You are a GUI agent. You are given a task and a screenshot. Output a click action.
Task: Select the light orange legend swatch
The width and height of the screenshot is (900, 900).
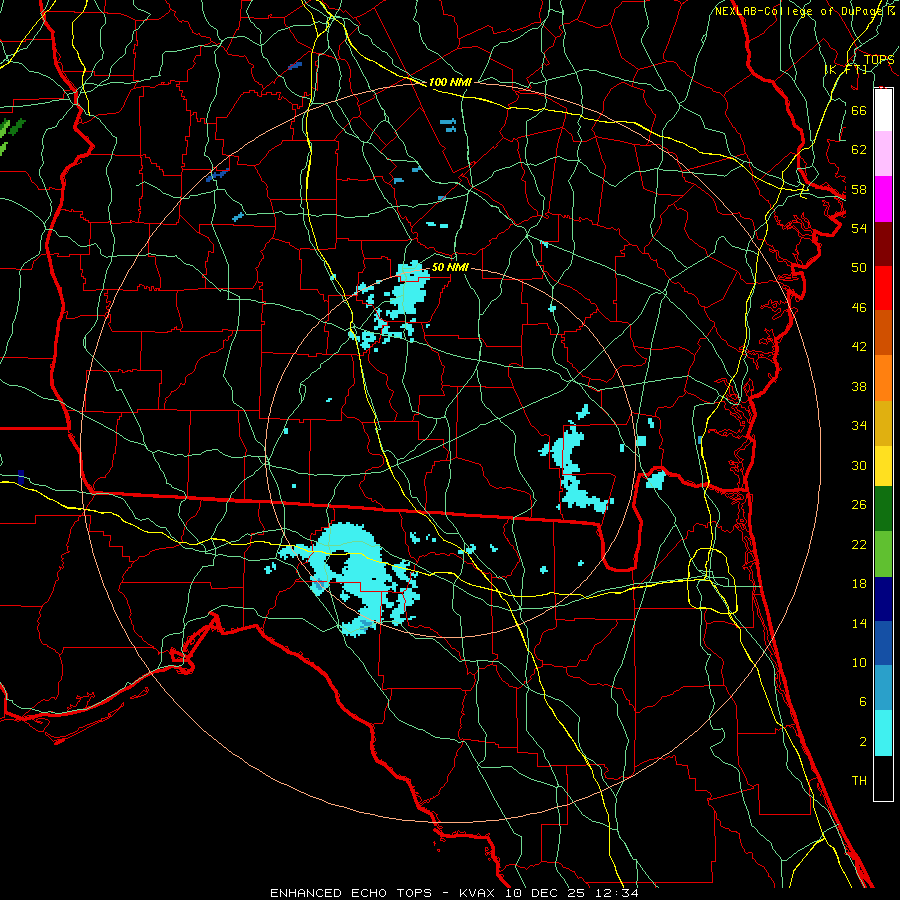click(883, 378)
